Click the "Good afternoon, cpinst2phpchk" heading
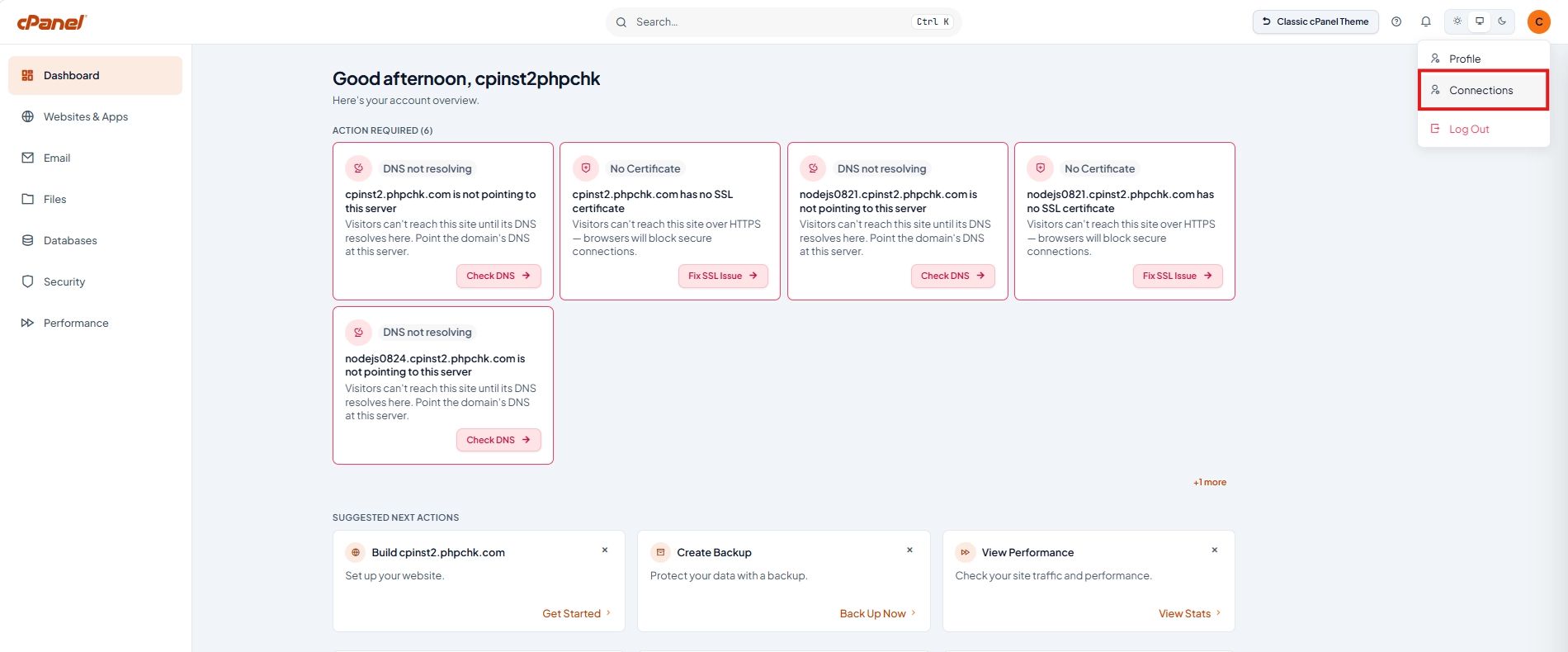Image resolution: width=1568 pixels, height=652 pixels. (466, 78)
